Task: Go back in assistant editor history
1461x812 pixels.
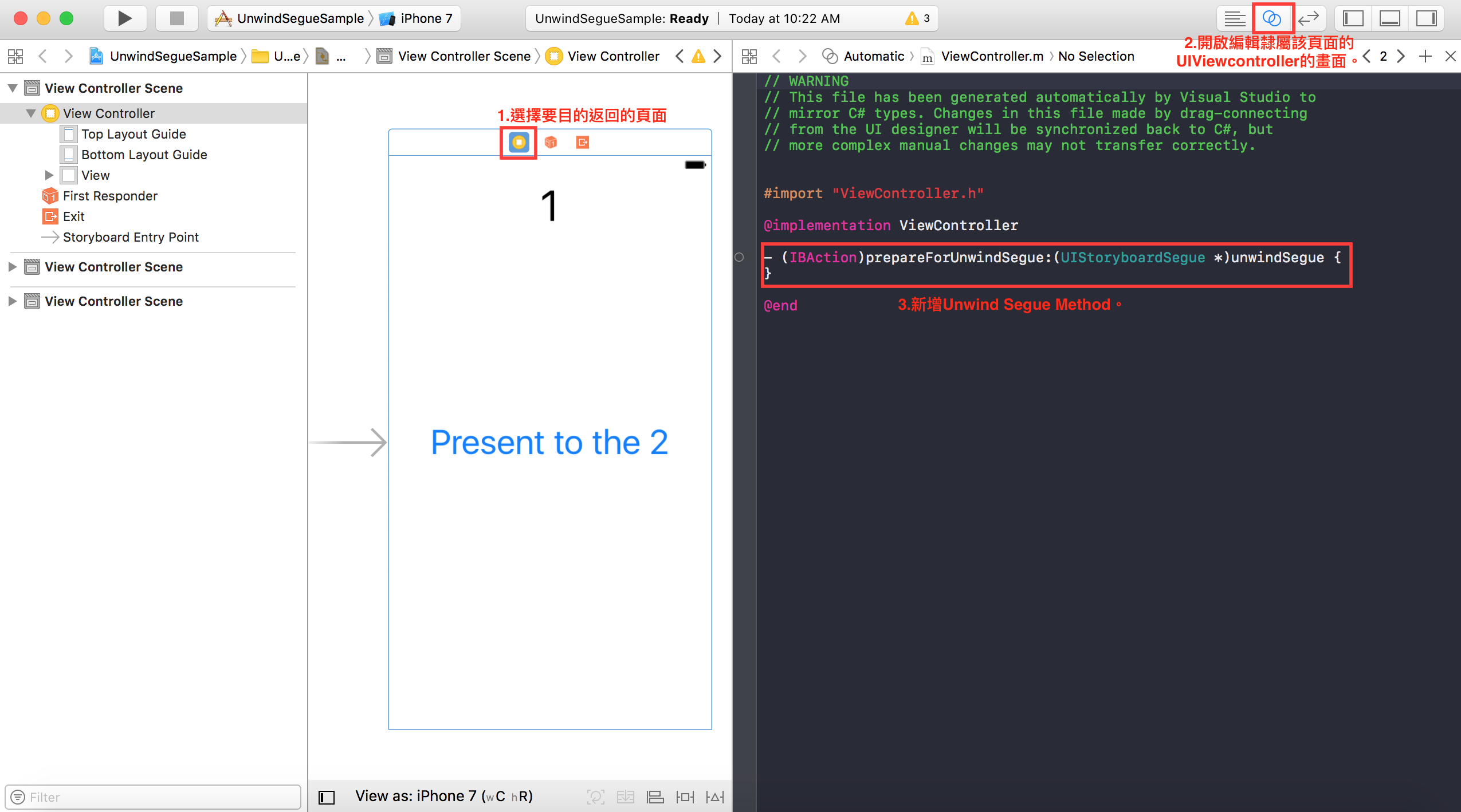Action: point(777,56)
